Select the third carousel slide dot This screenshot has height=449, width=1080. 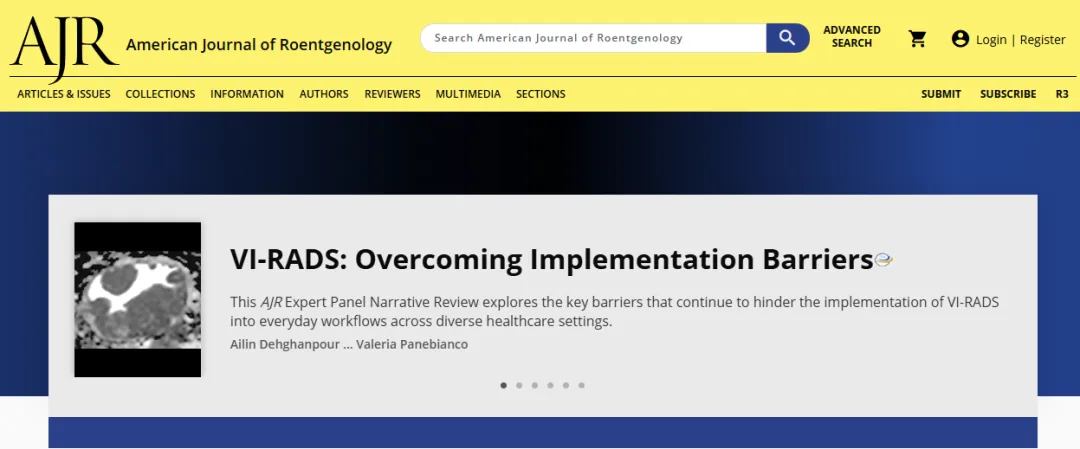tap(534, 386)
